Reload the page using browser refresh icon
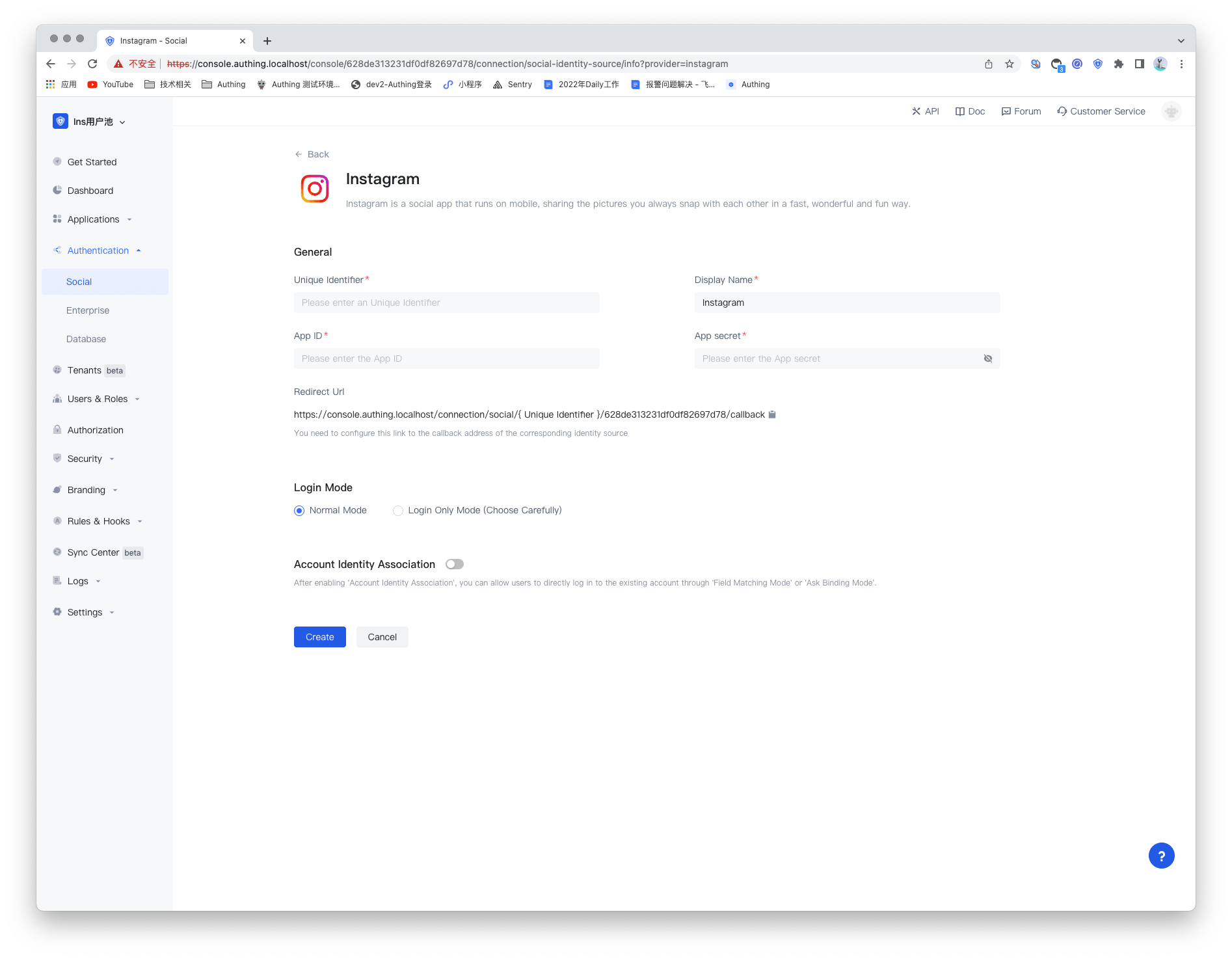The height and width of the screenshot is (959, 1232). point(92,64)
